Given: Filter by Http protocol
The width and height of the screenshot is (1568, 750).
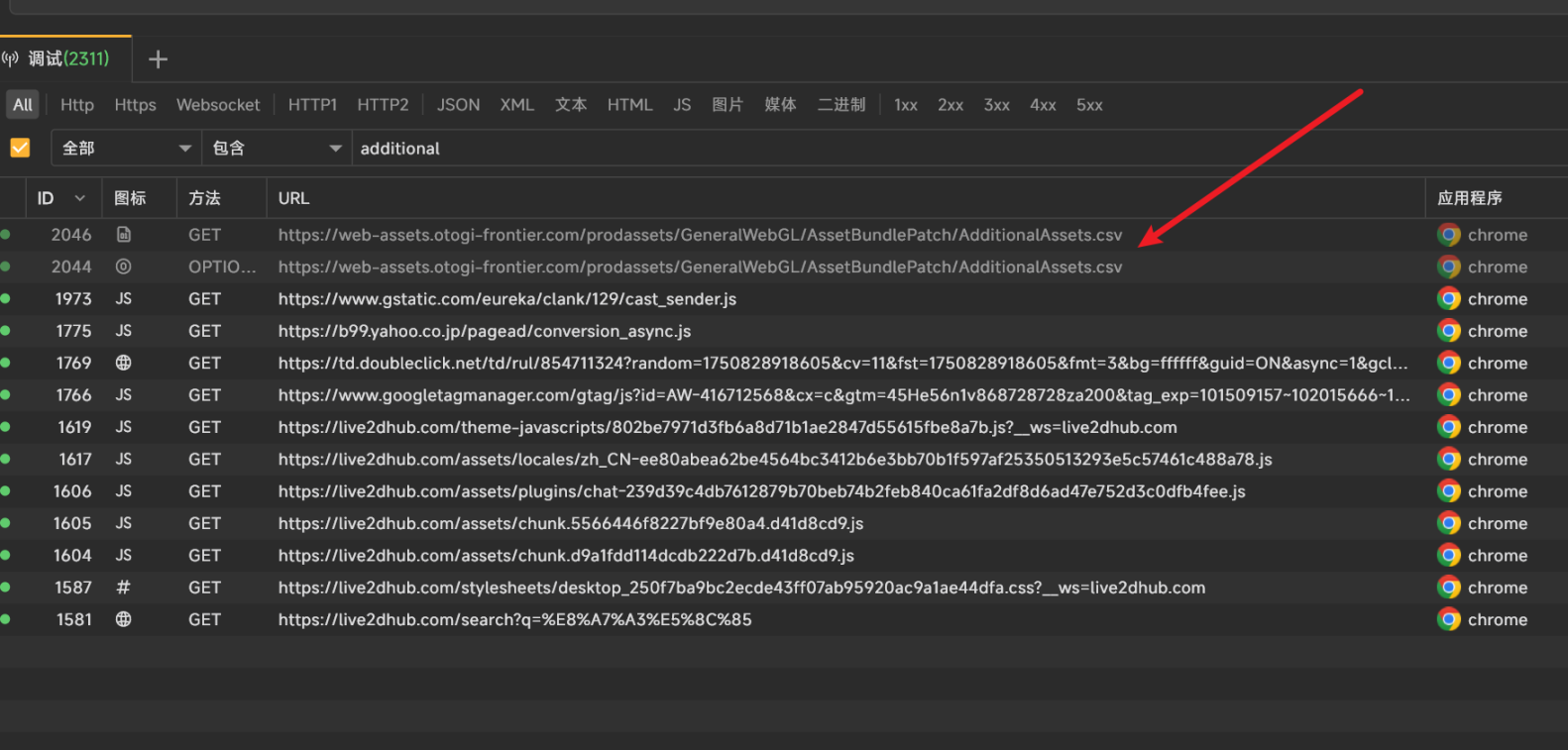Looking at the screenshot, I should [77, 104].
